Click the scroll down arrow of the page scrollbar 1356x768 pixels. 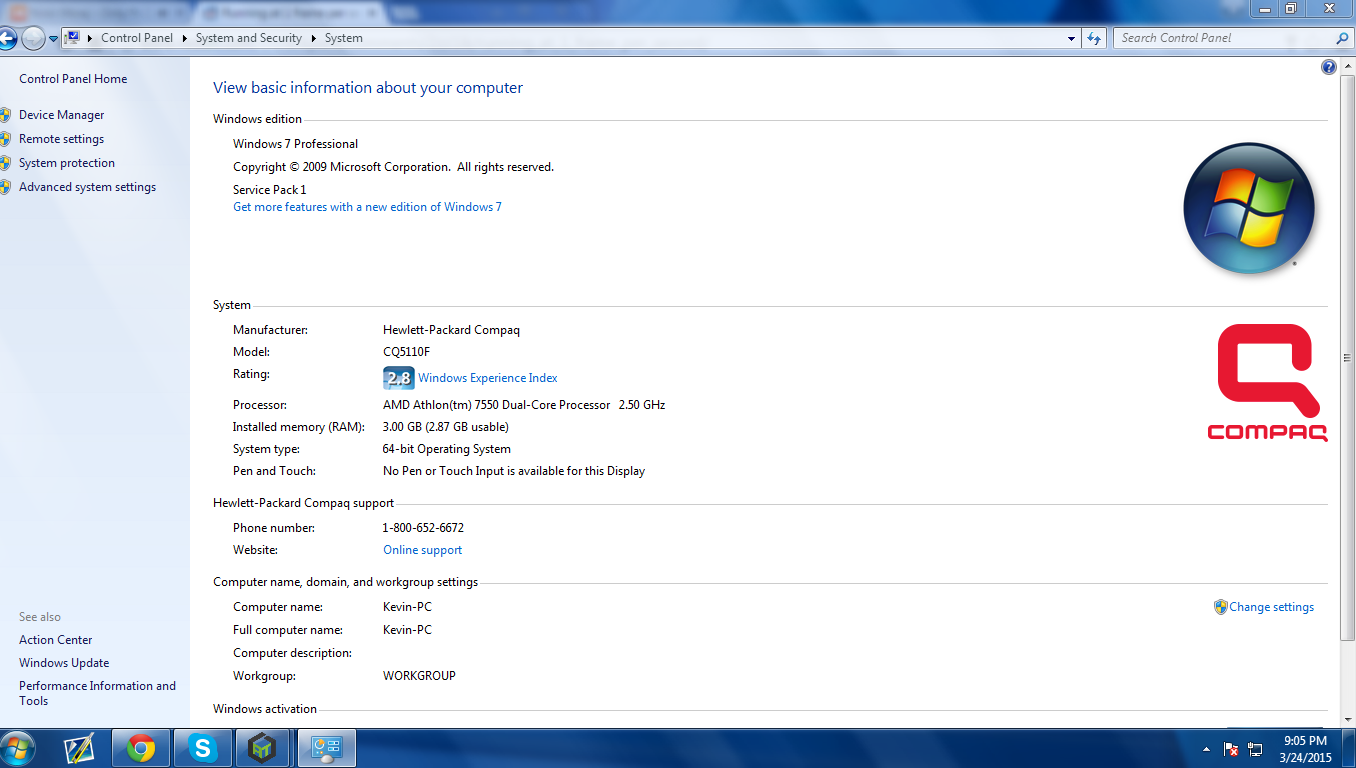(1347, 720)
